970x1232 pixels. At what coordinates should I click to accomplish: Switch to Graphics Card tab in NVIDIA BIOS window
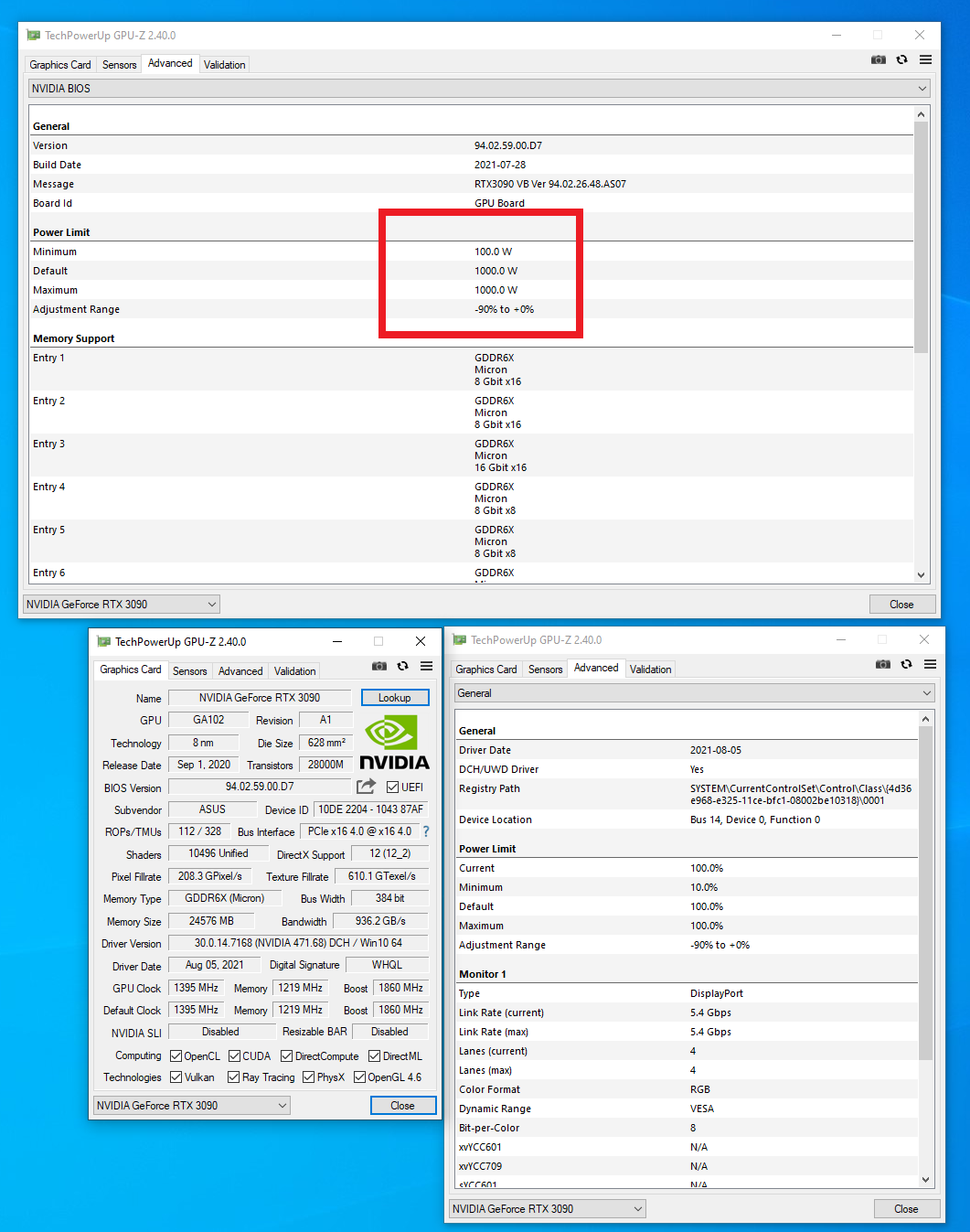pos(60,65)
